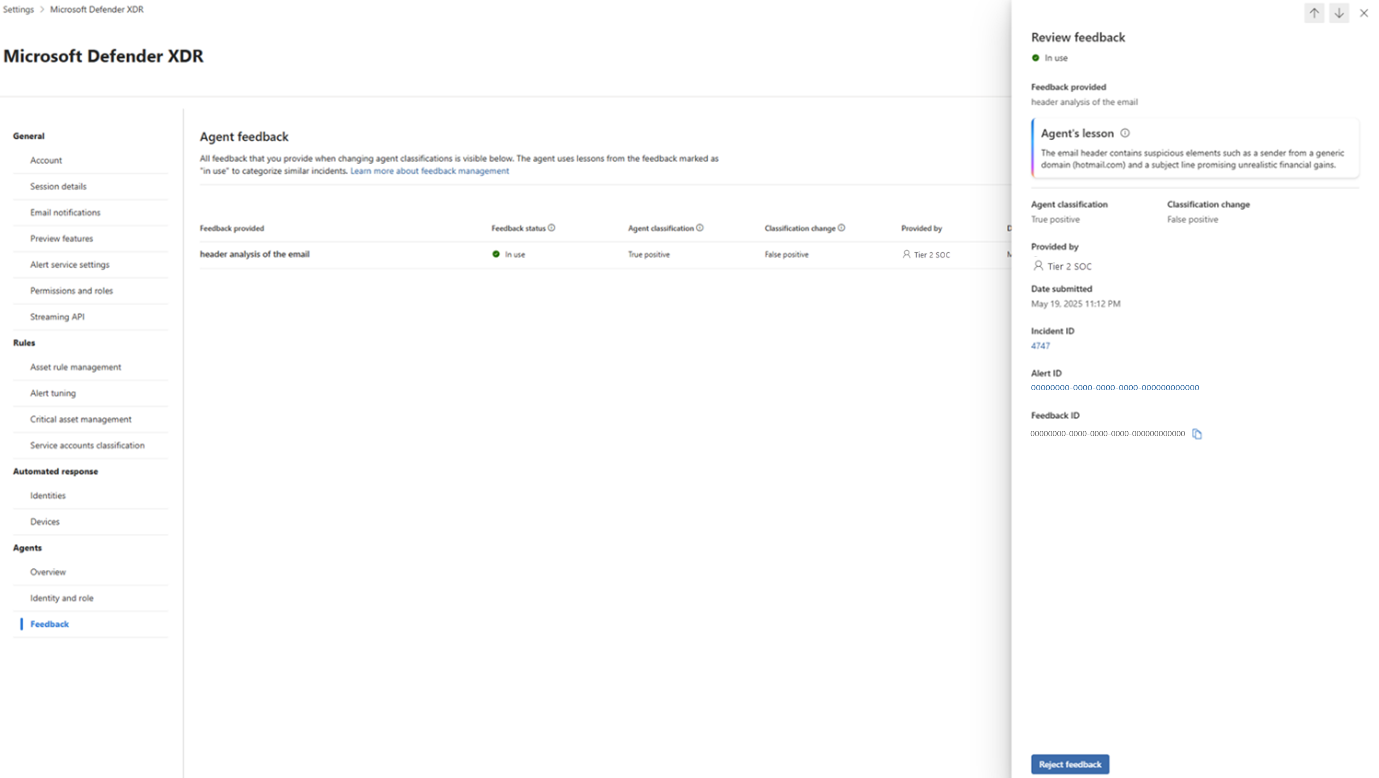Click 'In use' status text in table row
This screenshot has height=778, width=1379.
(x=515, y=254)
